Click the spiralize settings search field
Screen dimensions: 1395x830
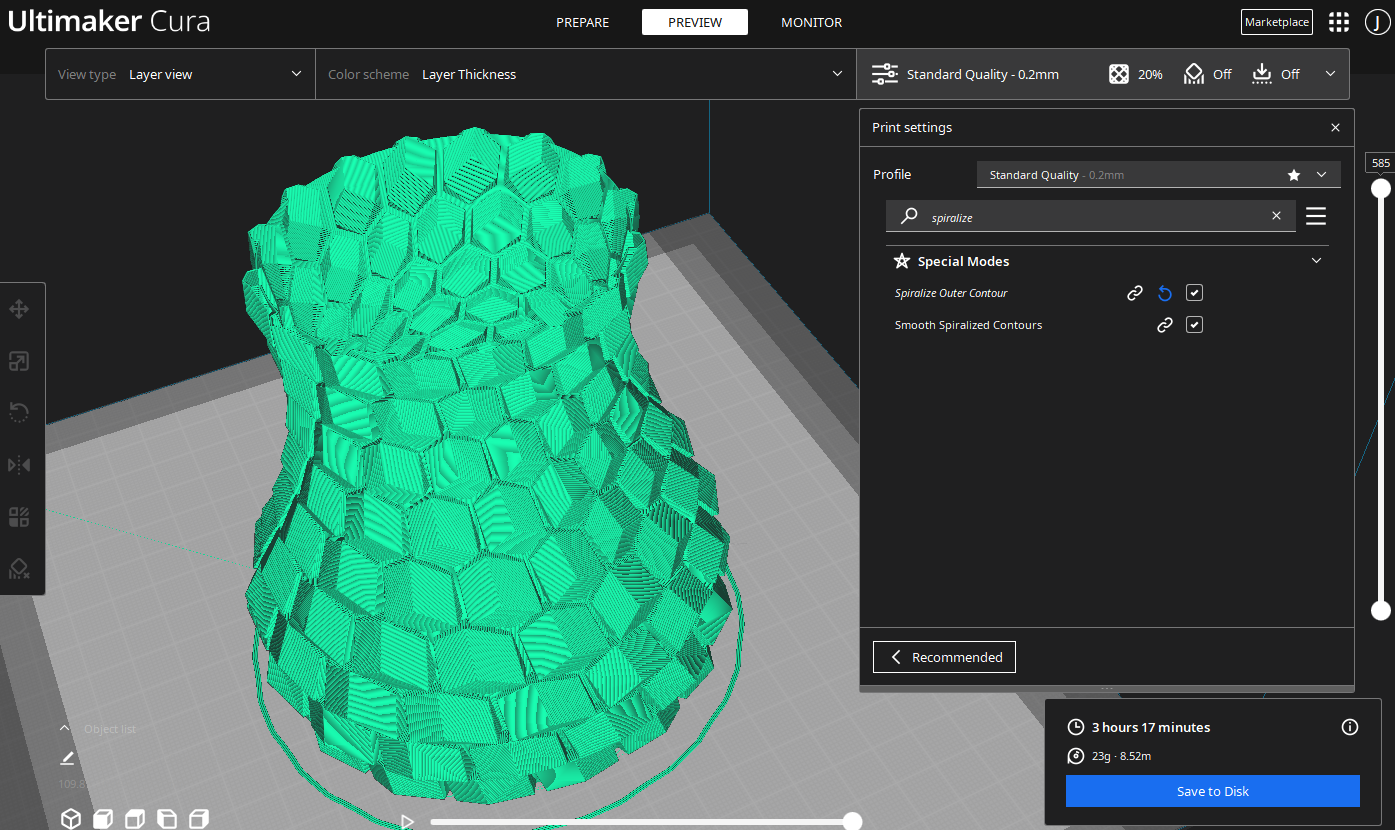[x=1090, y=216]
